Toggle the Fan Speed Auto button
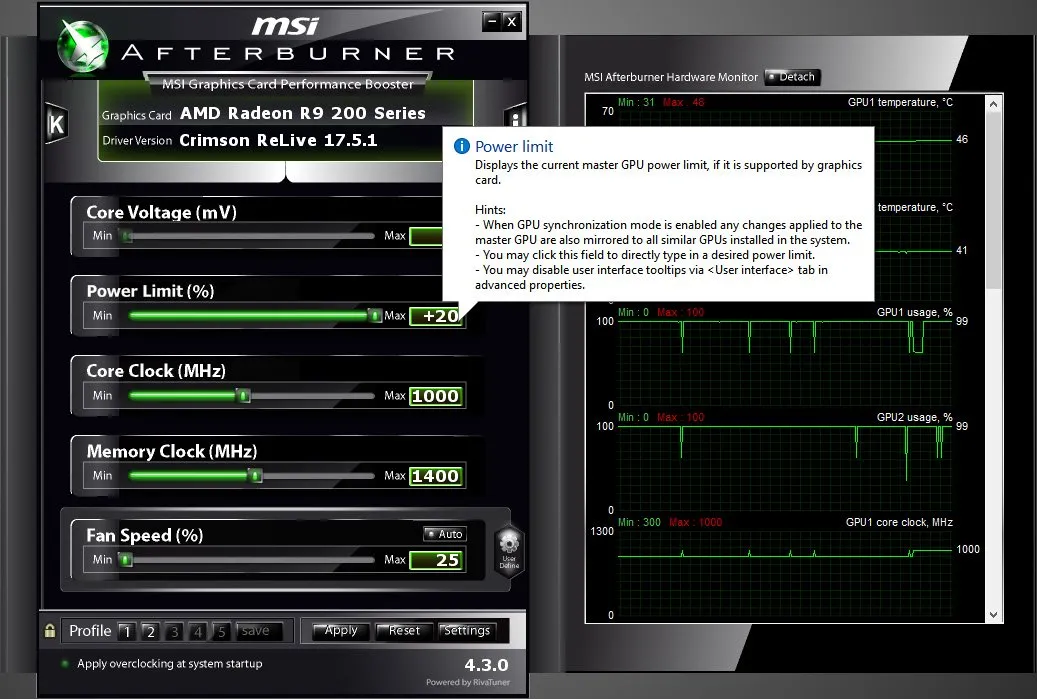The image size is (1037, 699). click(x=445, y=534)
